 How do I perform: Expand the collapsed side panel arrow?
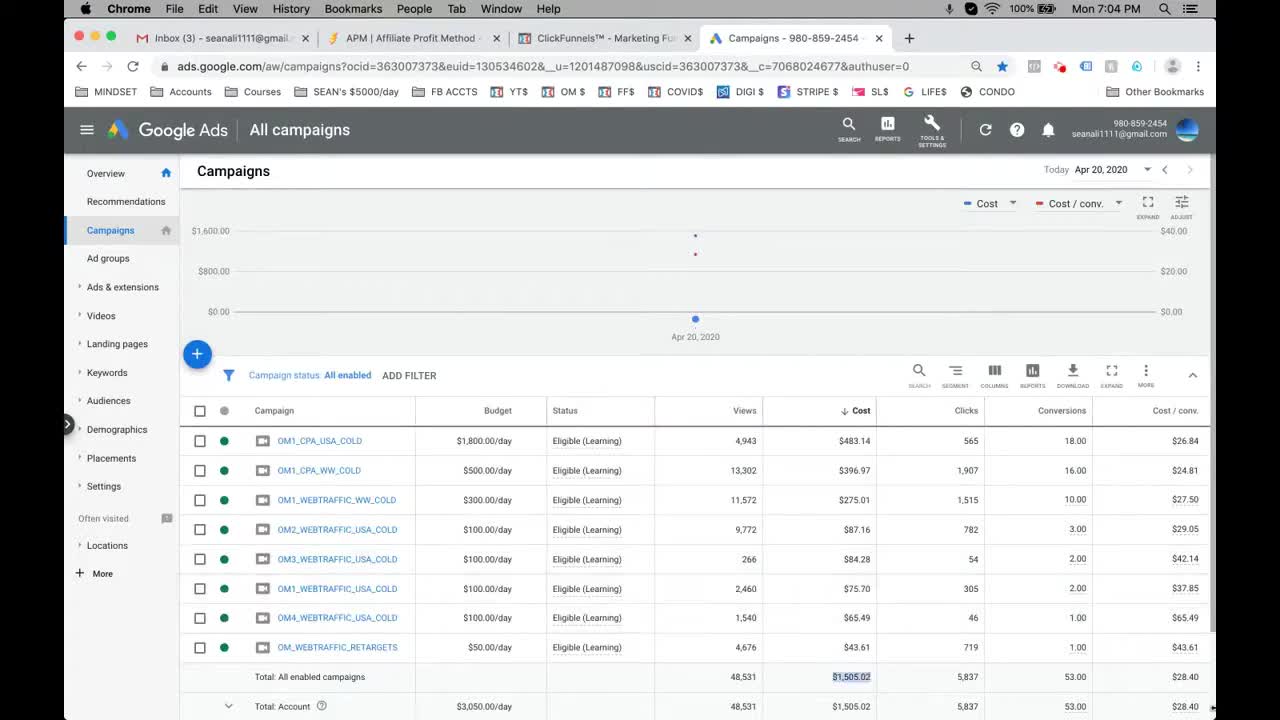coord(68,424)
